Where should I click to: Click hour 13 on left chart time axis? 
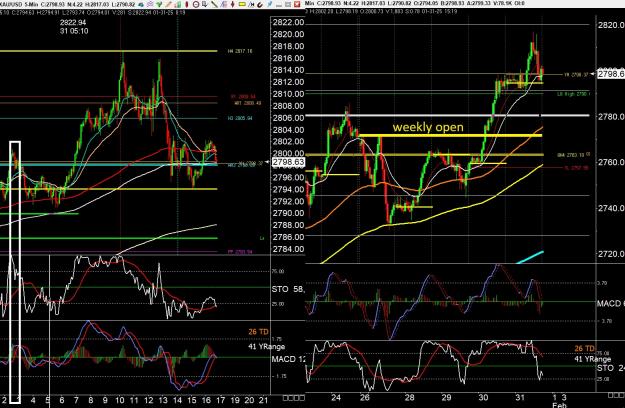tap(163, 400)
